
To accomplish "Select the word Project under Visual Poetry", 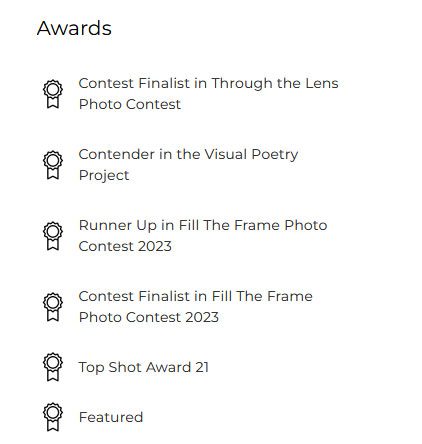I will [104, 176].
